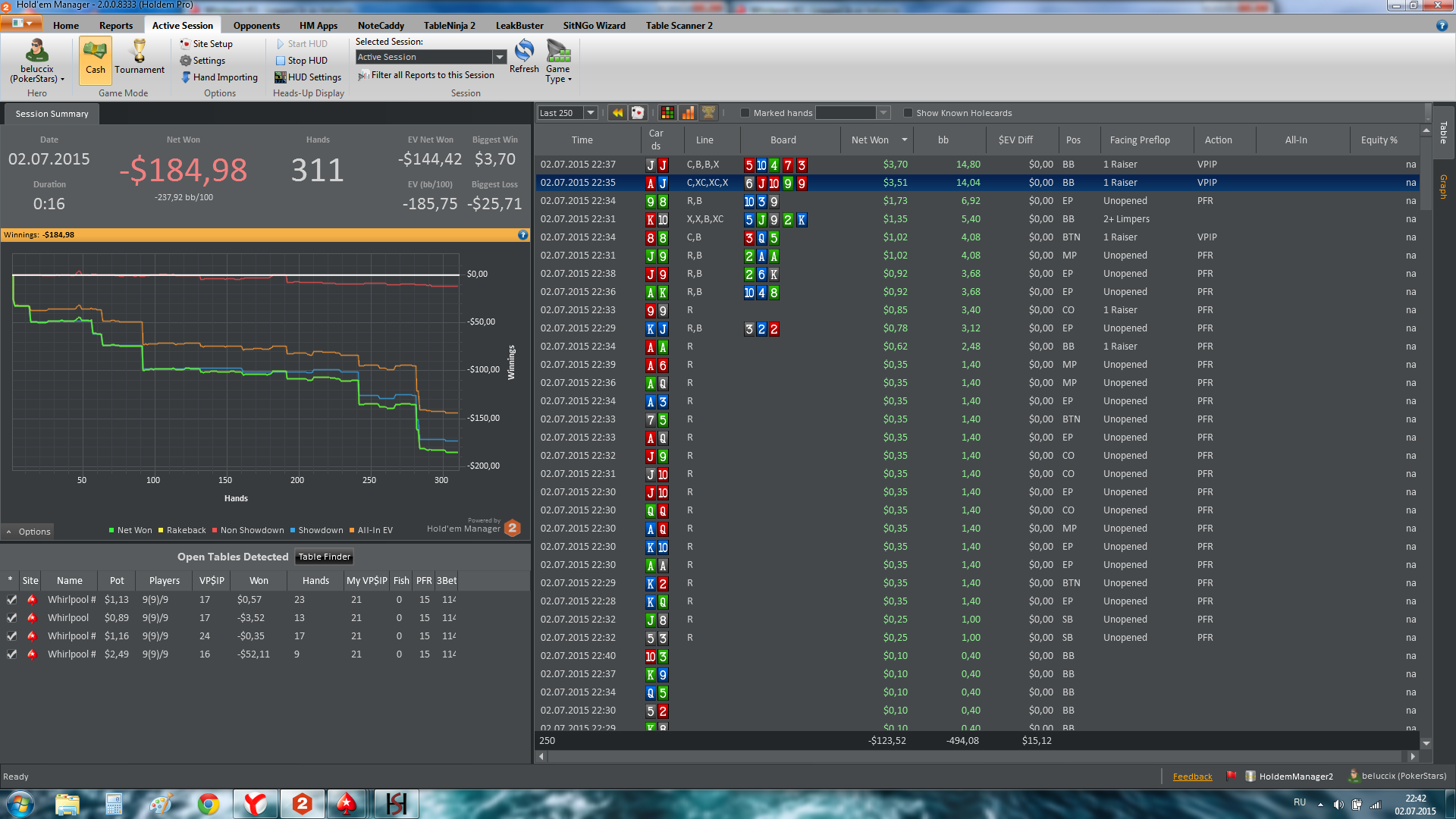
Task: Click the top-right blue help icon
Action: pos(1442,26)
